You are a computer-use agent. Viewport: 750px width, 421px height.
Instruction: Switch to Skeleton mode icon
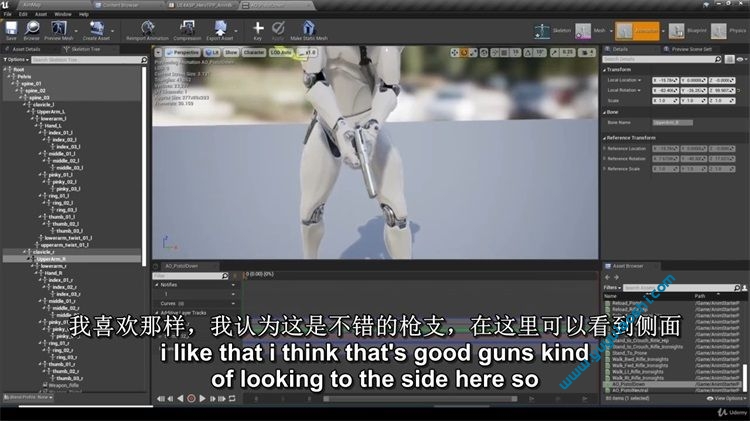coord(542,31)
